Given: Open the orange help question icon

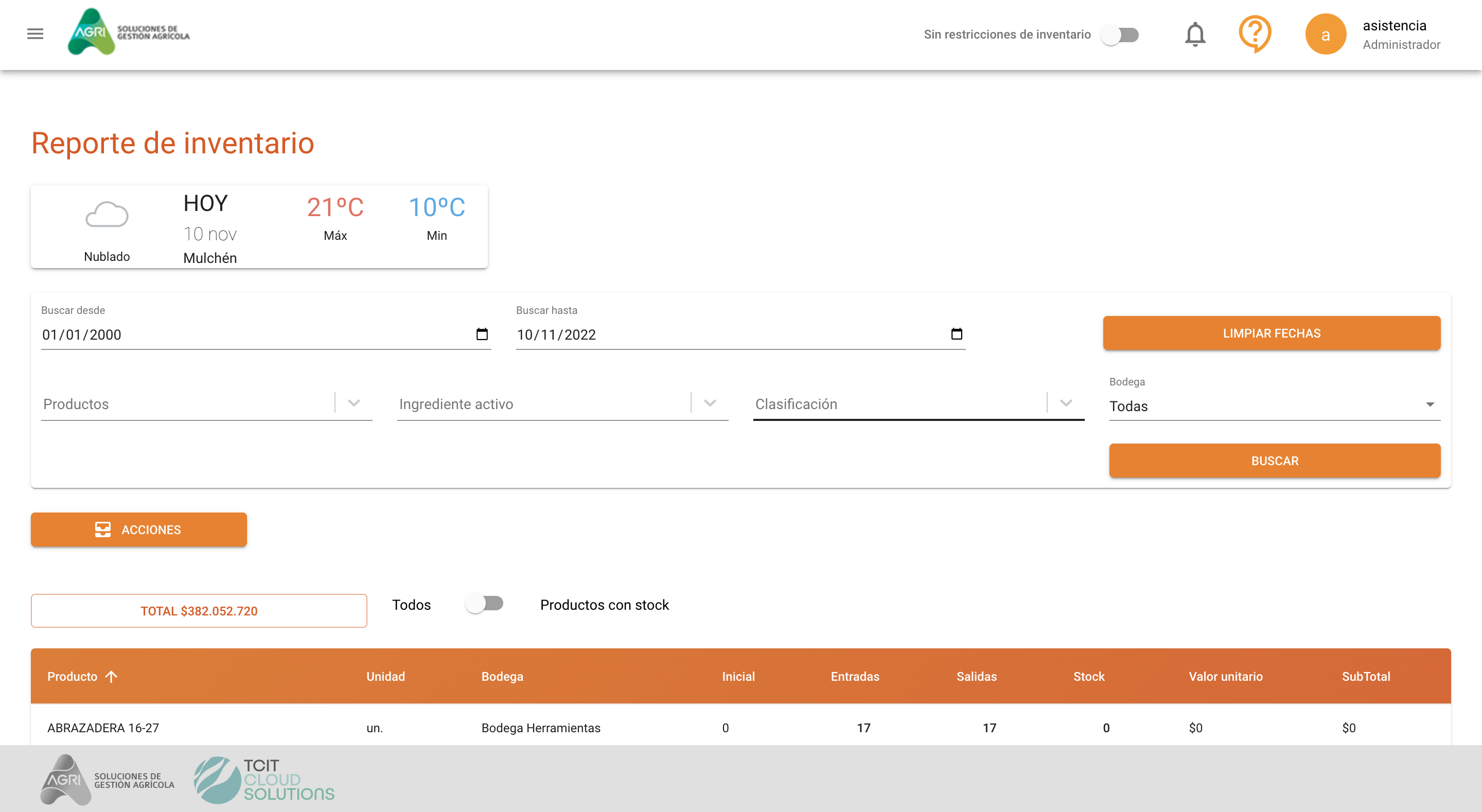Looking at the screenshot, I should (x=1254, y=34).
